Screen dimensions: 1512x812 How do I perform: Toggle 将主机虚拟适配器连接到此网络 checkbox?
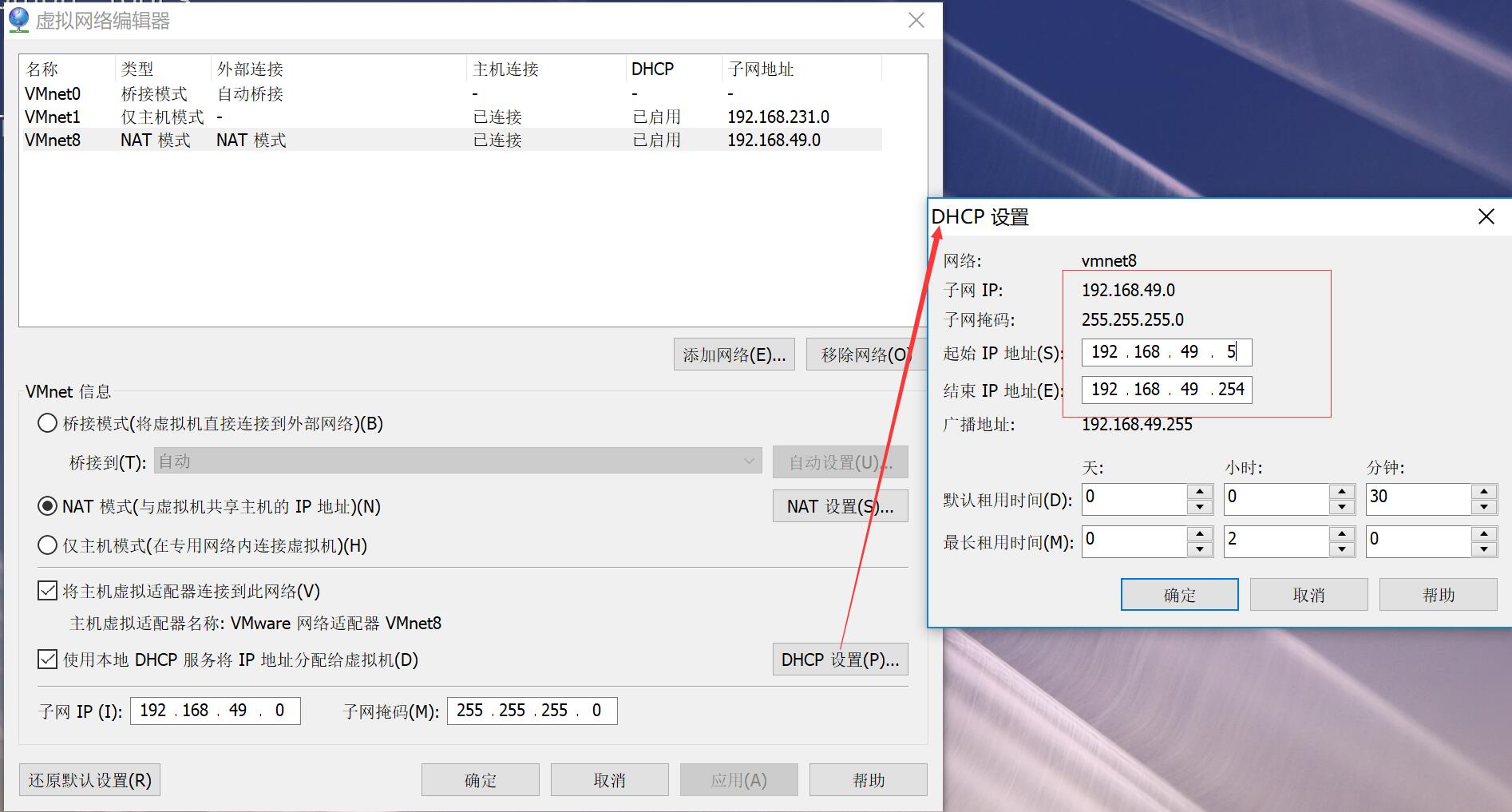coord(47,591)
